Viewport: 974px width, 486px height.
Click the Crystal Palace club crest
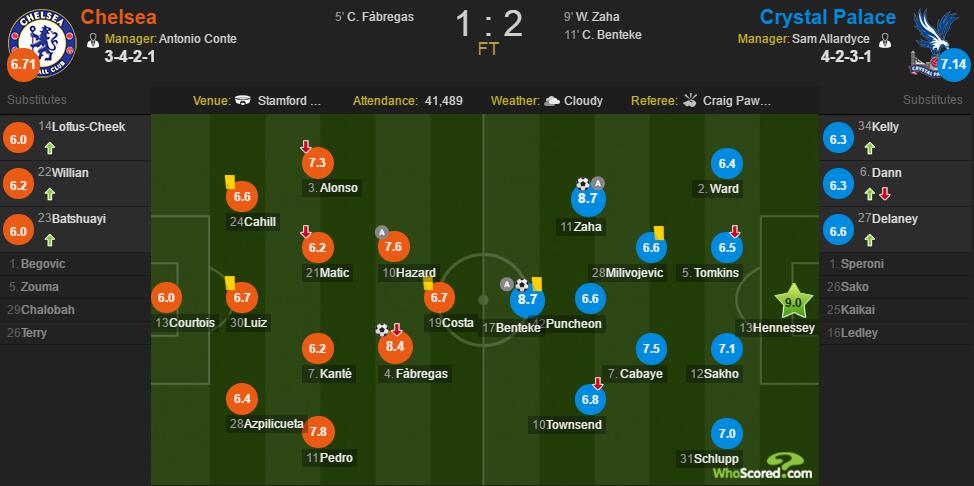click(937, 35)
